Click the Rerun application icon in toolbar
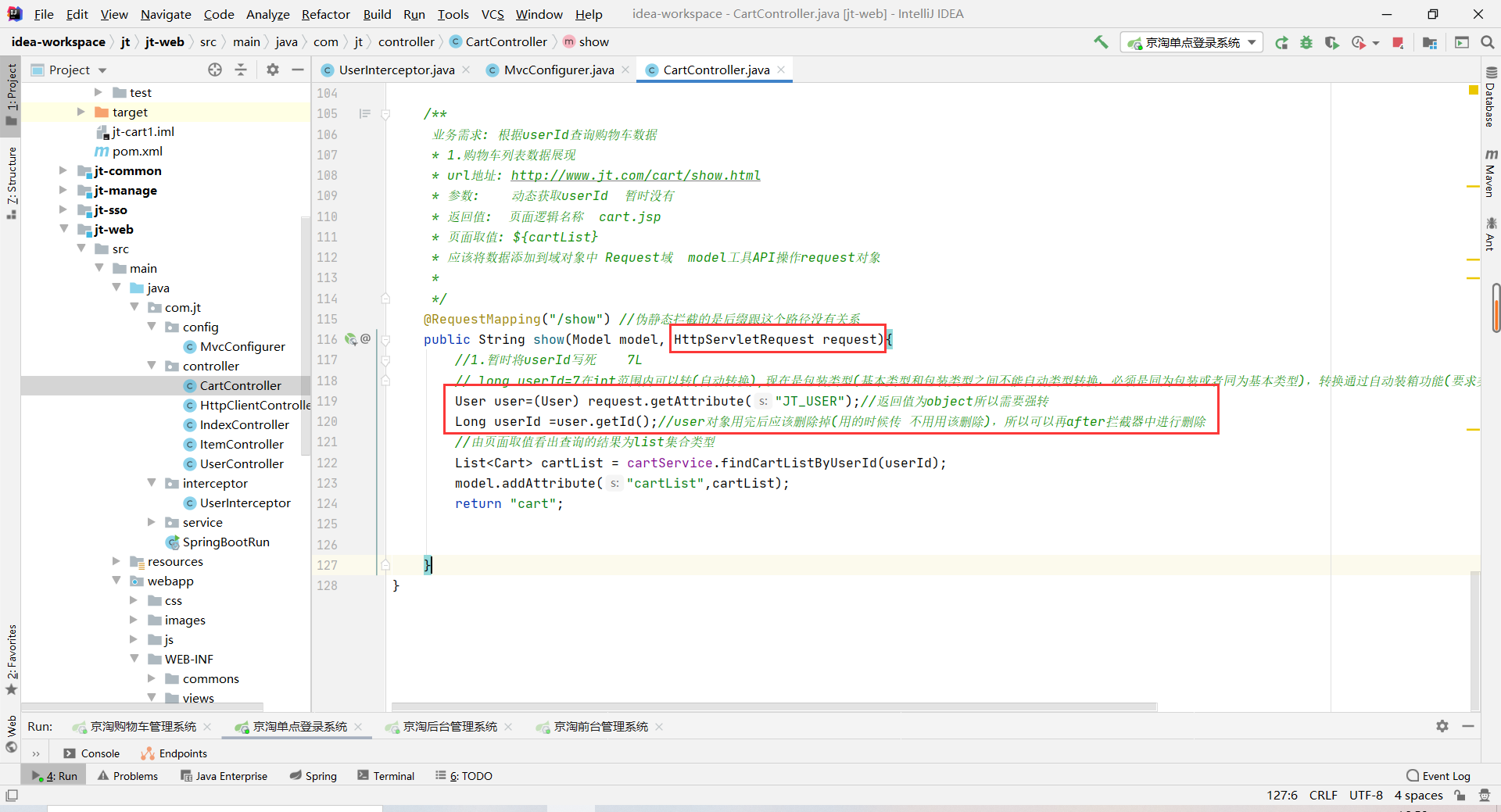Image resolution: width=1501 pixels, height=812 pixels. [1281, 42]
